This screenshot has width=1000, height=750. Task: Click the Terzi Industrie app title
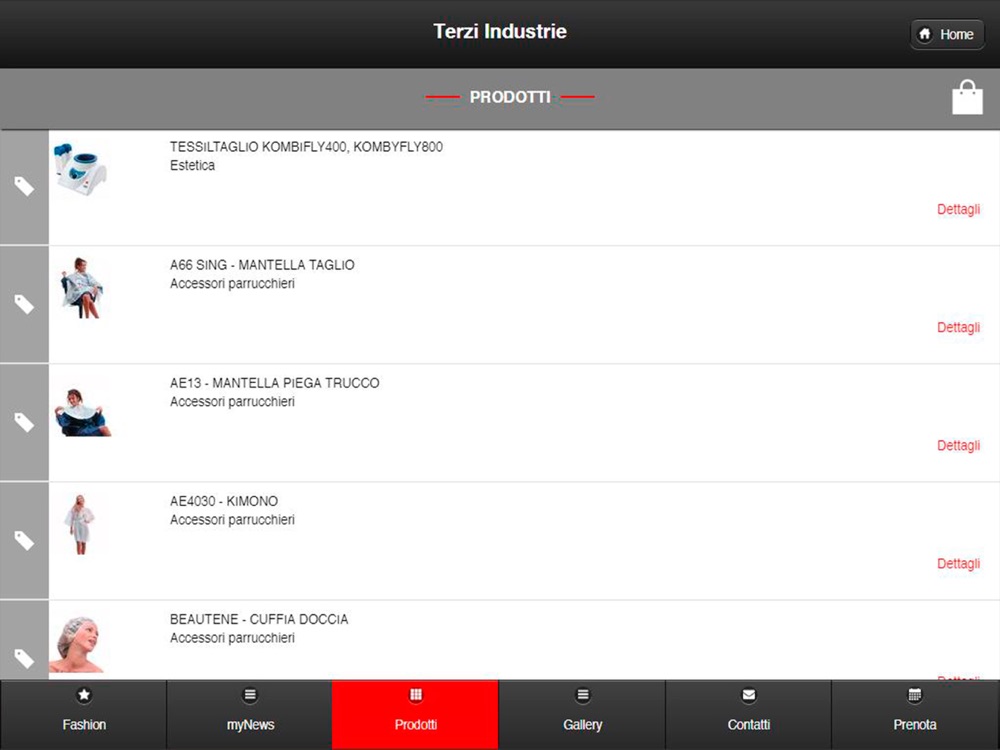500,31
